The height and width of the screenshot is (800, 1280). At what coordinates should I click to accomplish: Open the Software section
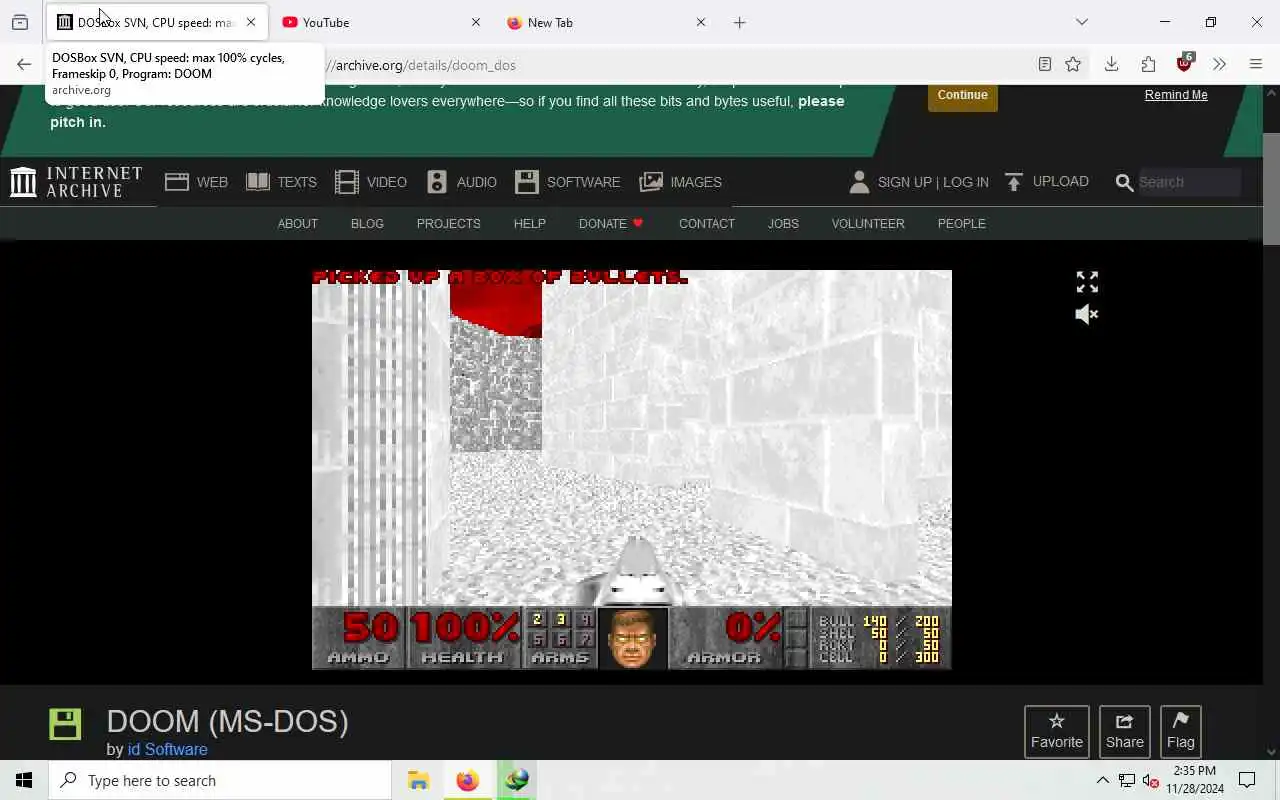(567, 182)
